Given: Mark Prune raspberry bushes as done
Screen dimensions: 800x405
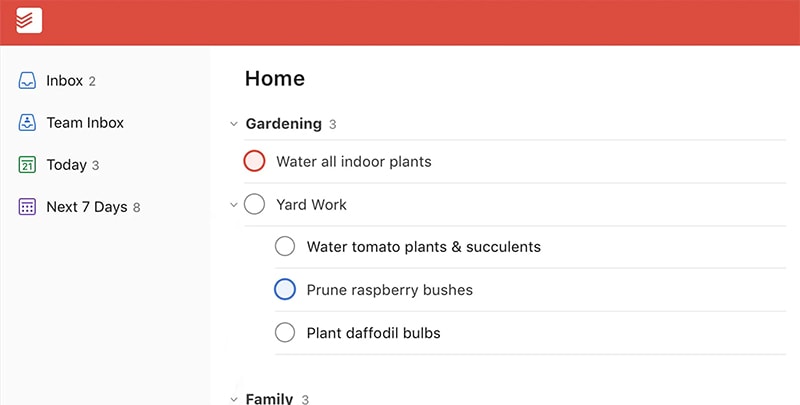Looking at the screenshot, I should click(285, 289).
